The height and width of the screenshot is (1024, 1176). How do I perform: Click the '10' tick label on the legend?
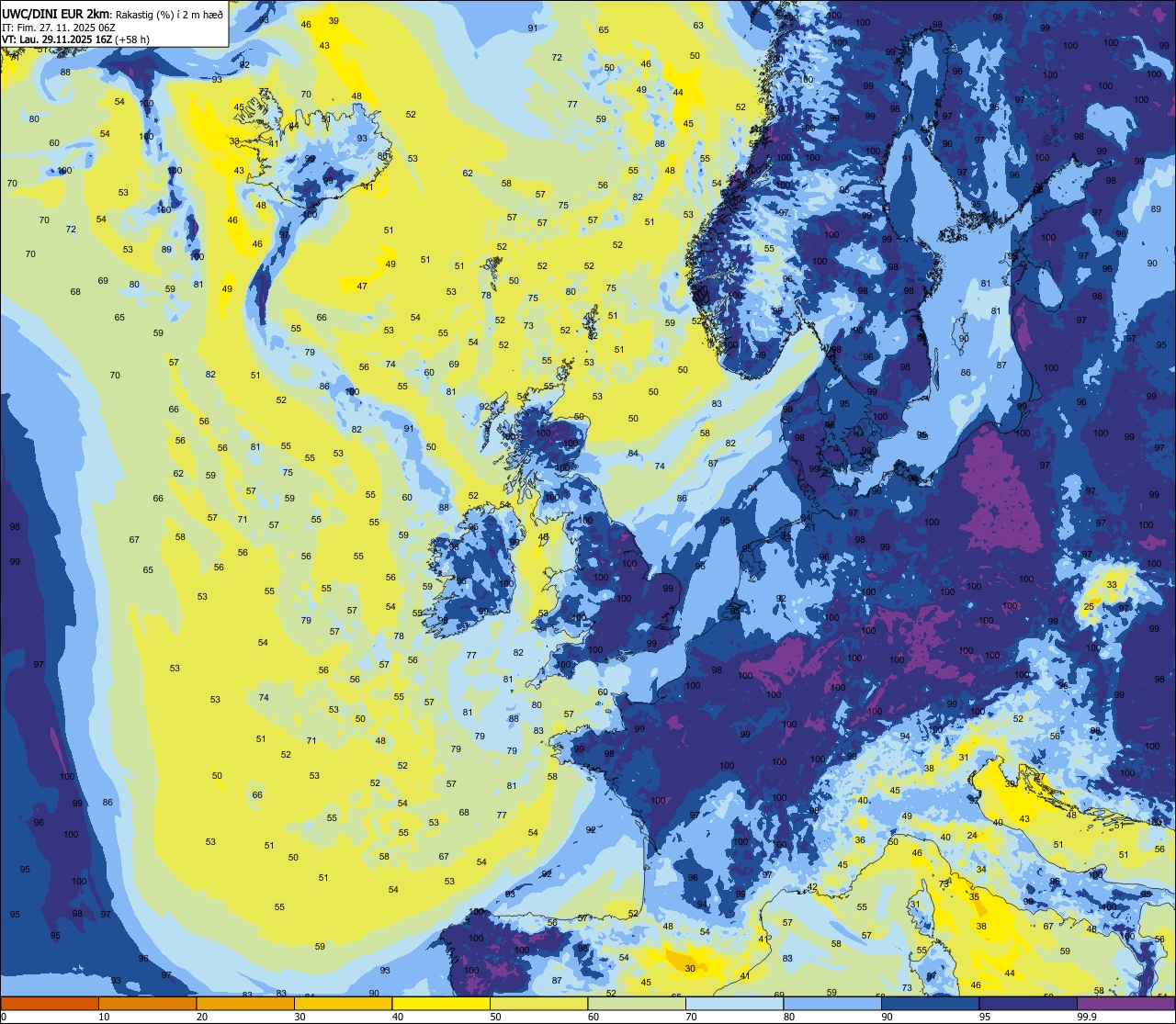pos(104,1017)
